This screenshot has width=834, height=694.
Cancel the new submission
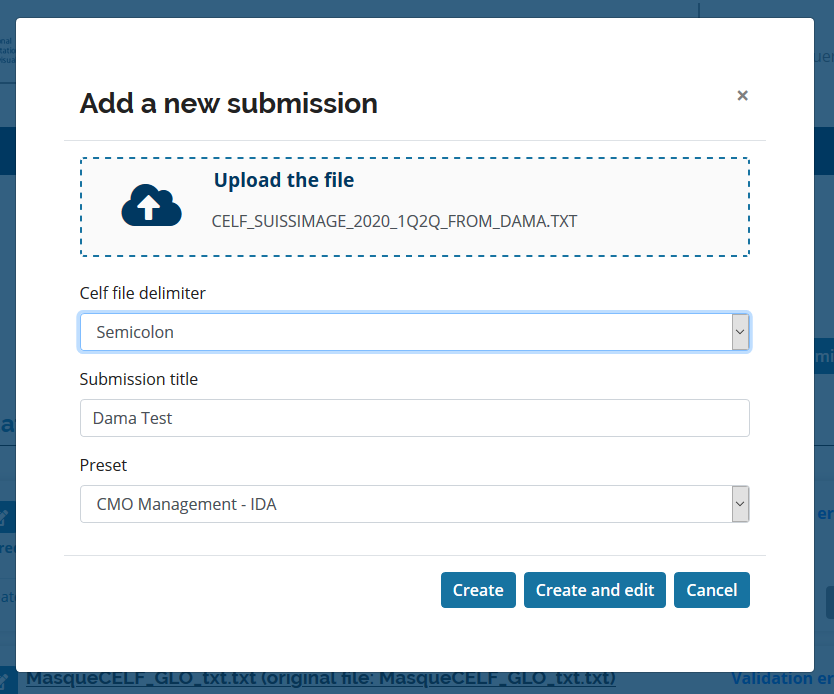point(711,590)
